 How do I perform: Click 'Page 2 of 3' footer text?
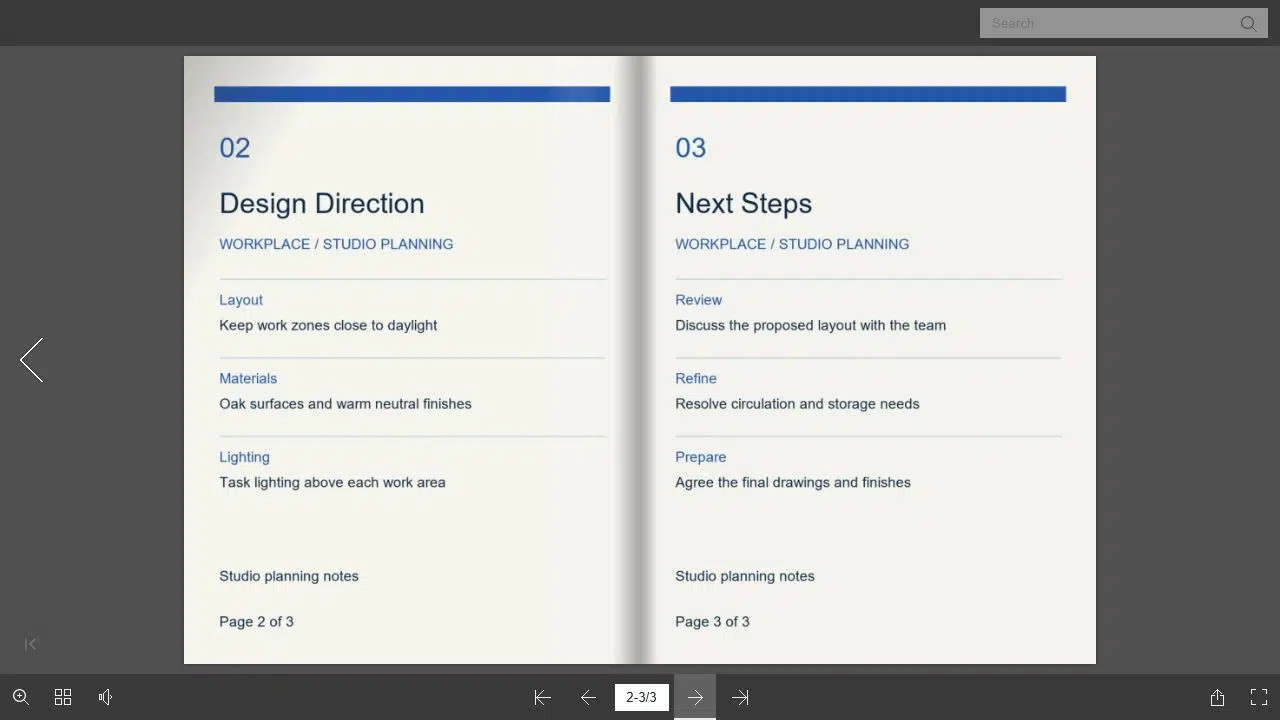256,622
